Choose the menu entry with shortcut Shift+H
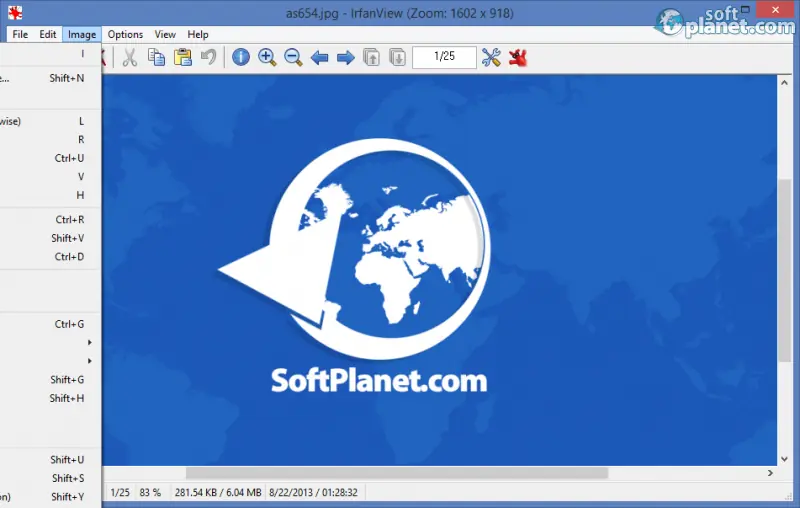Image resolution: width=800 pixels, height=508 pixels. click(50, 398)
